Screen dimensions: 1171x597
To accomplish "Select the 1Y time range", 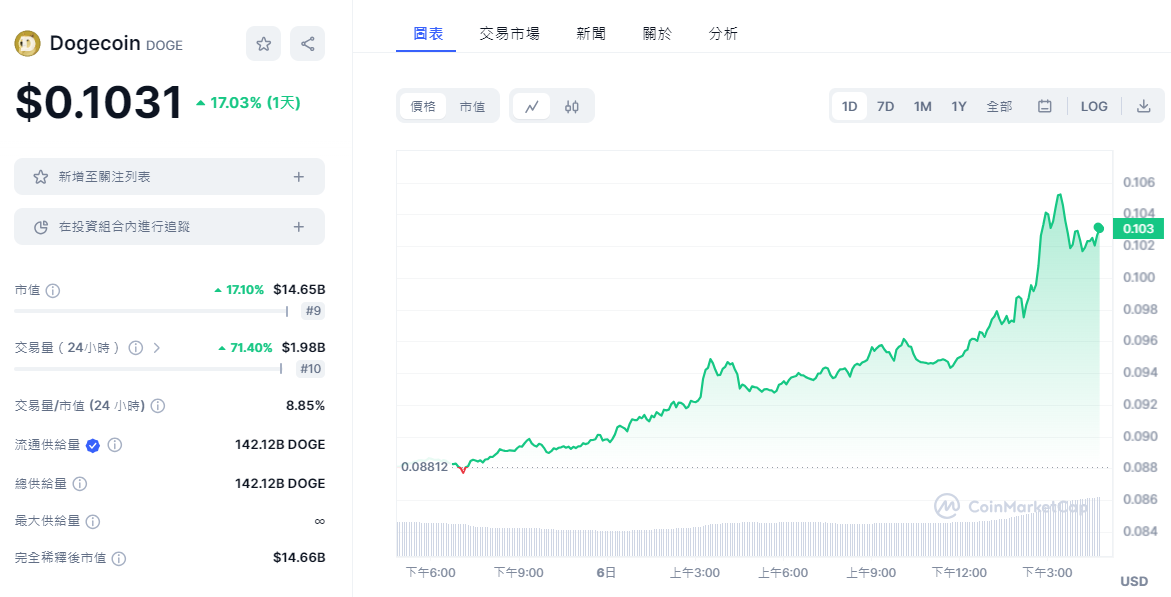I will pos(959,106).
